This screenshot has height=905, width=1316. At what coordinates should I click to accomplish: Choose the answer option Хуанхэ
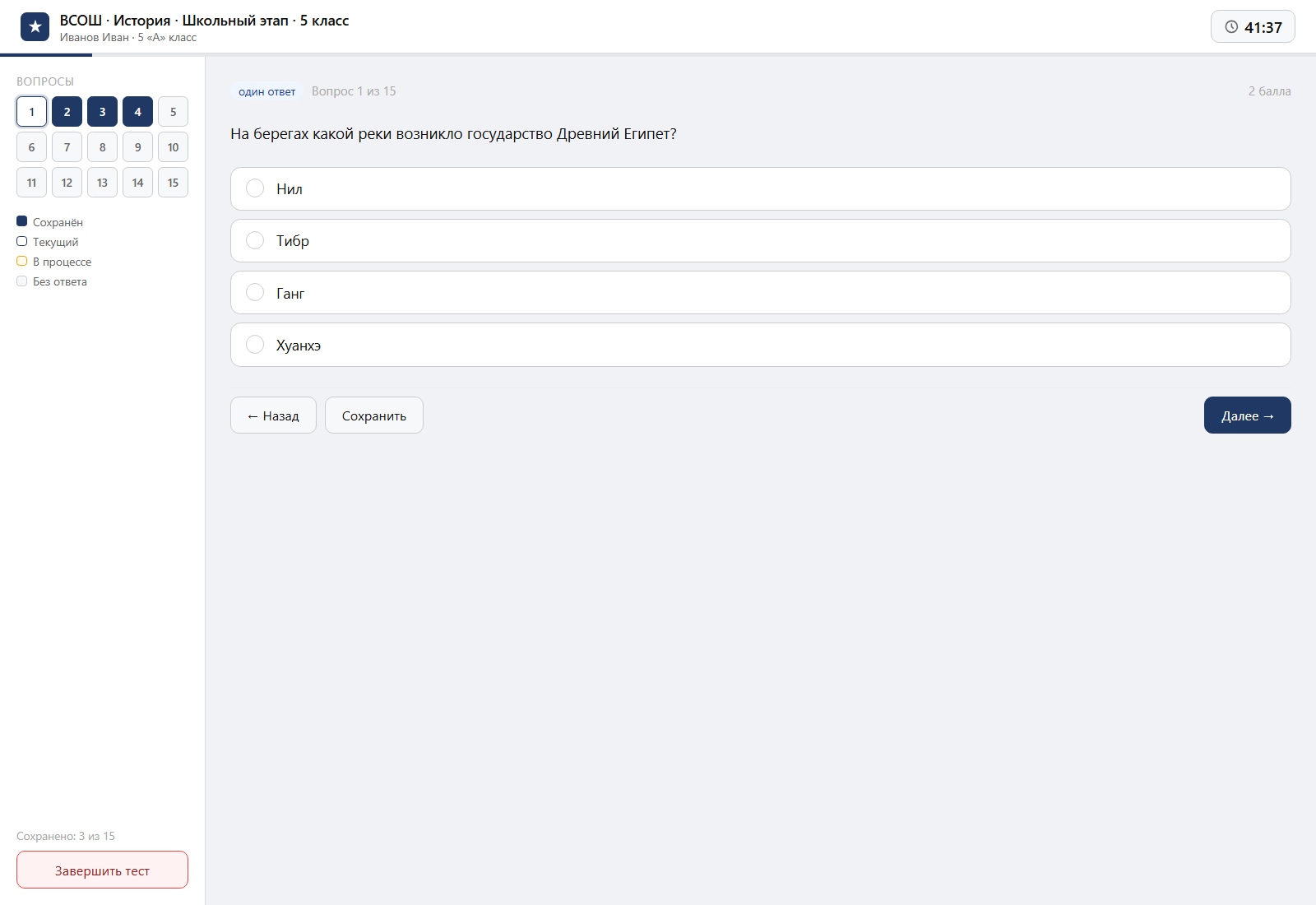click(x=760, y=345)
